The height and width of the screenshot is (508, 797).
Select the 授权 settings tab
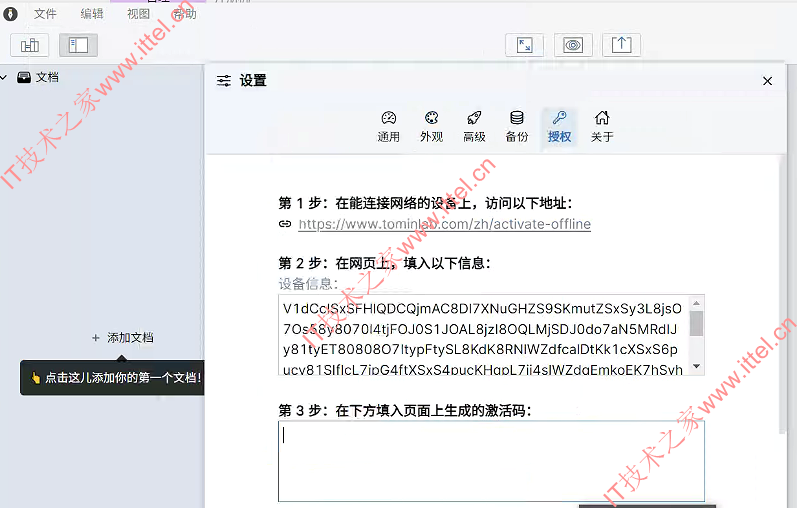click(x=560, y=127)
